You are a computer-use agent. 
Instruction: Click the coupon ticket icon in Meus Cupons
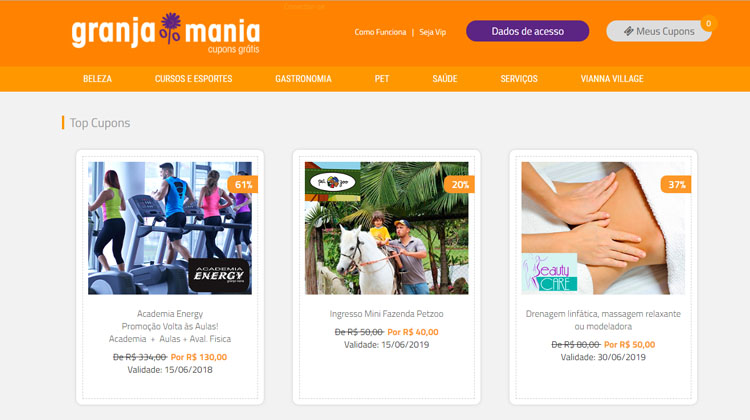tap(629, 31)
